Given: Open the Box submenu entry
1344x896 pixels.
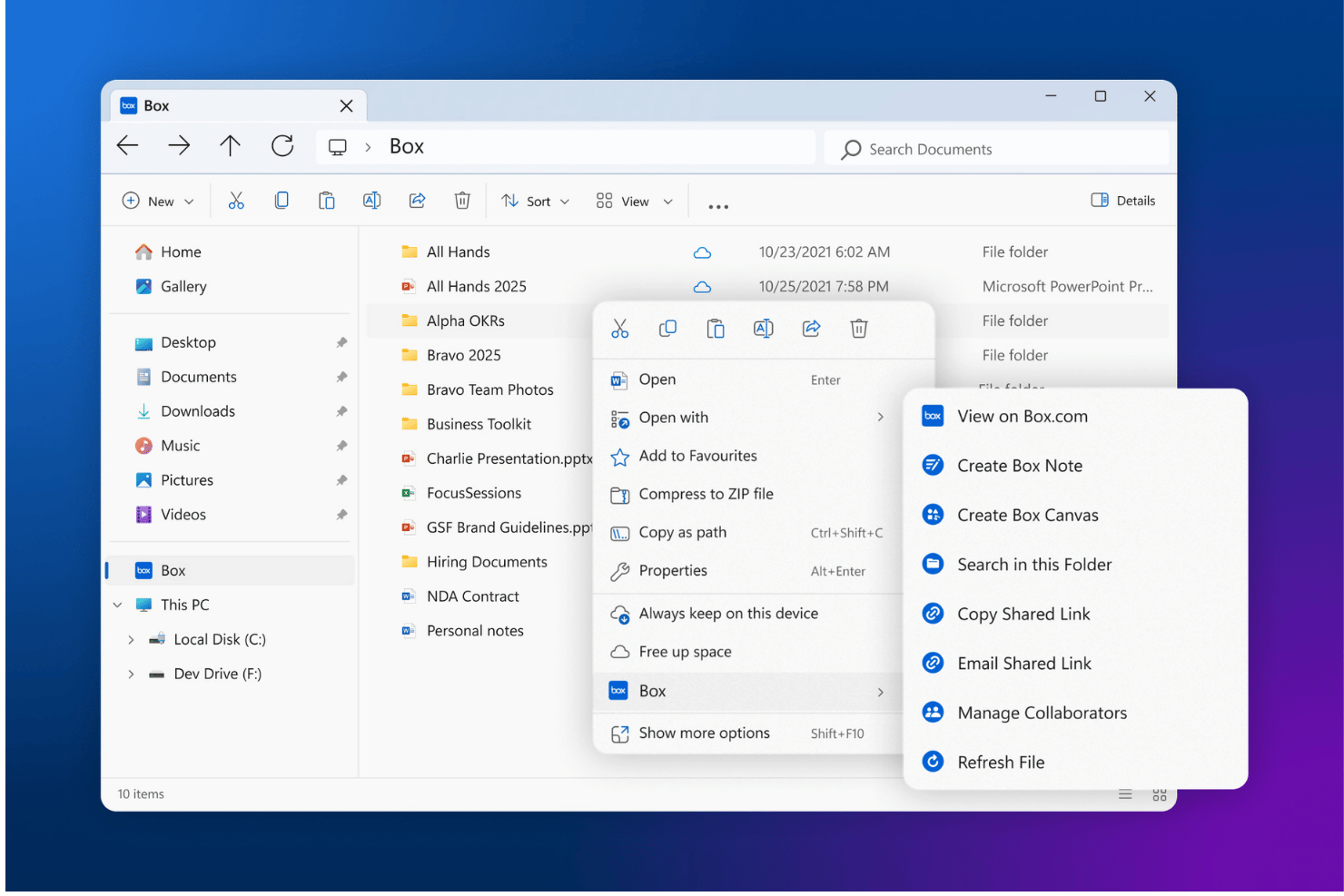Looking at the screenshot, I should (x=749, y=691).
